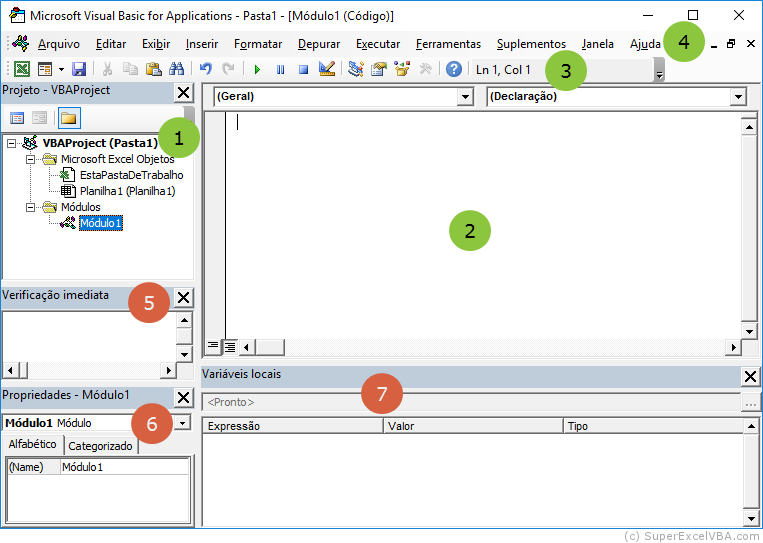Click code window scroll right arrow
This screenshot has width=763, height=543.
[733, 347]
